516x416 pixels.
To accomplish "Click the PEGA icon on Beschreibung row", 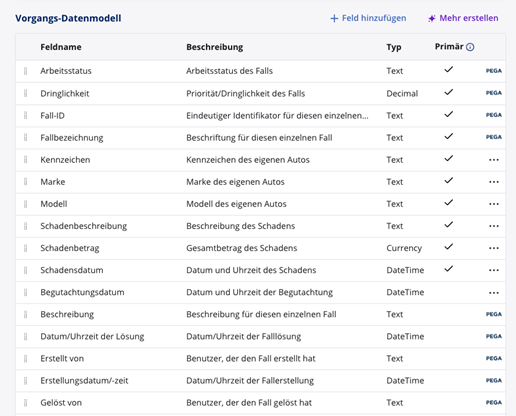I will click(x=494, y=314).
